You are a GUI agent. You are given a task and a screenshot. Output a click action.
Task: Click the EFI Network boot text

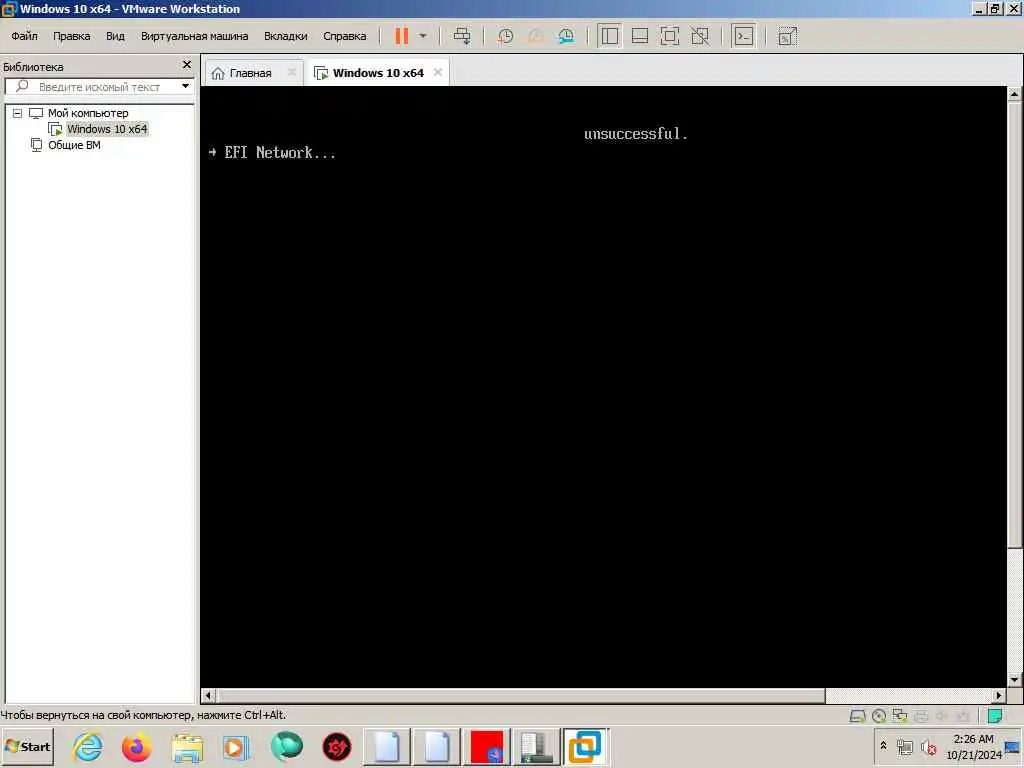pyautogui.click(x=280, y=153)
